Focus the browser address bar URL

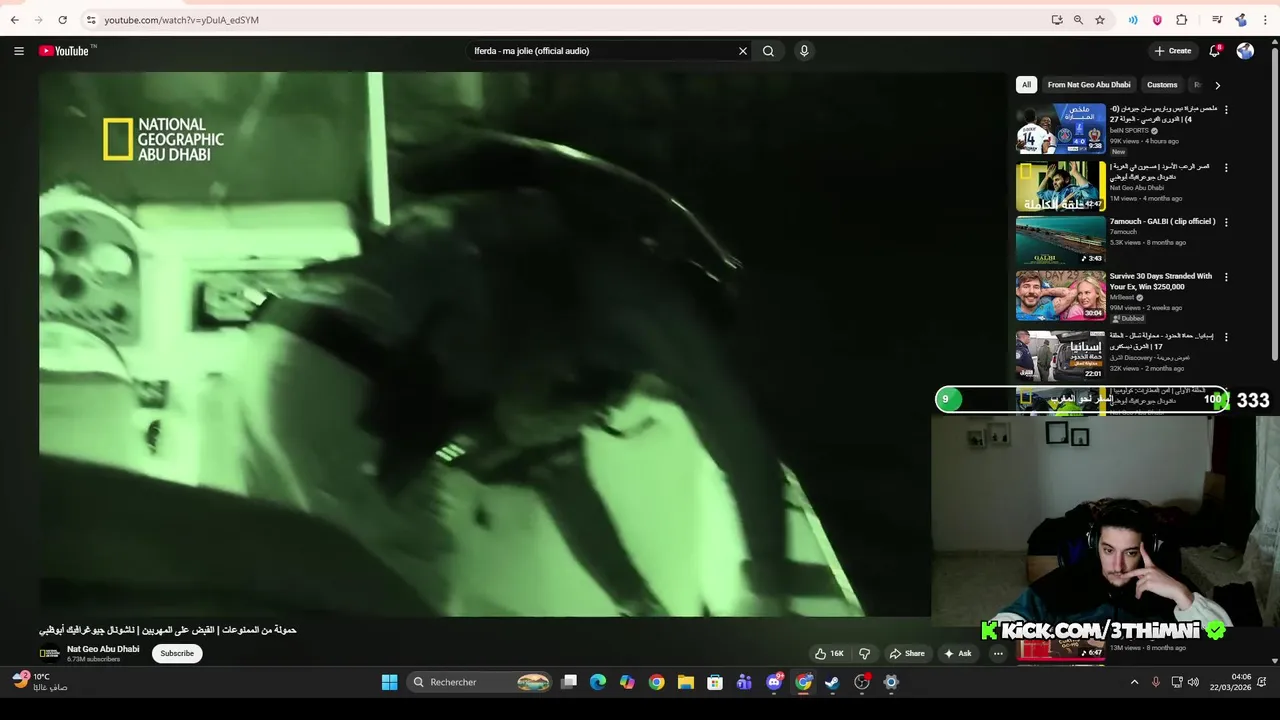181,20
